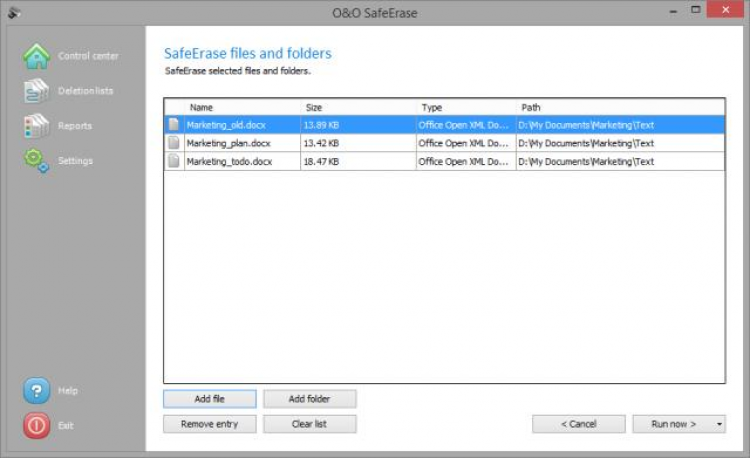Go to Reports label in sidebar
This screenshot has width=750, height=458.
75,126
